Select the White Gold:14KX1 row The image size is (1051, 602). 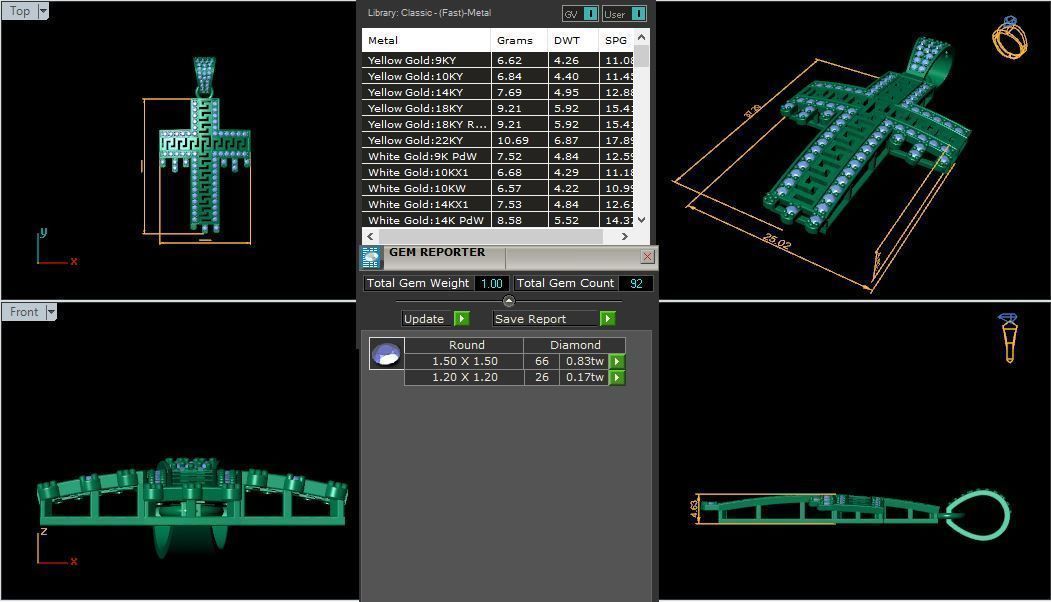pos(497,204)
